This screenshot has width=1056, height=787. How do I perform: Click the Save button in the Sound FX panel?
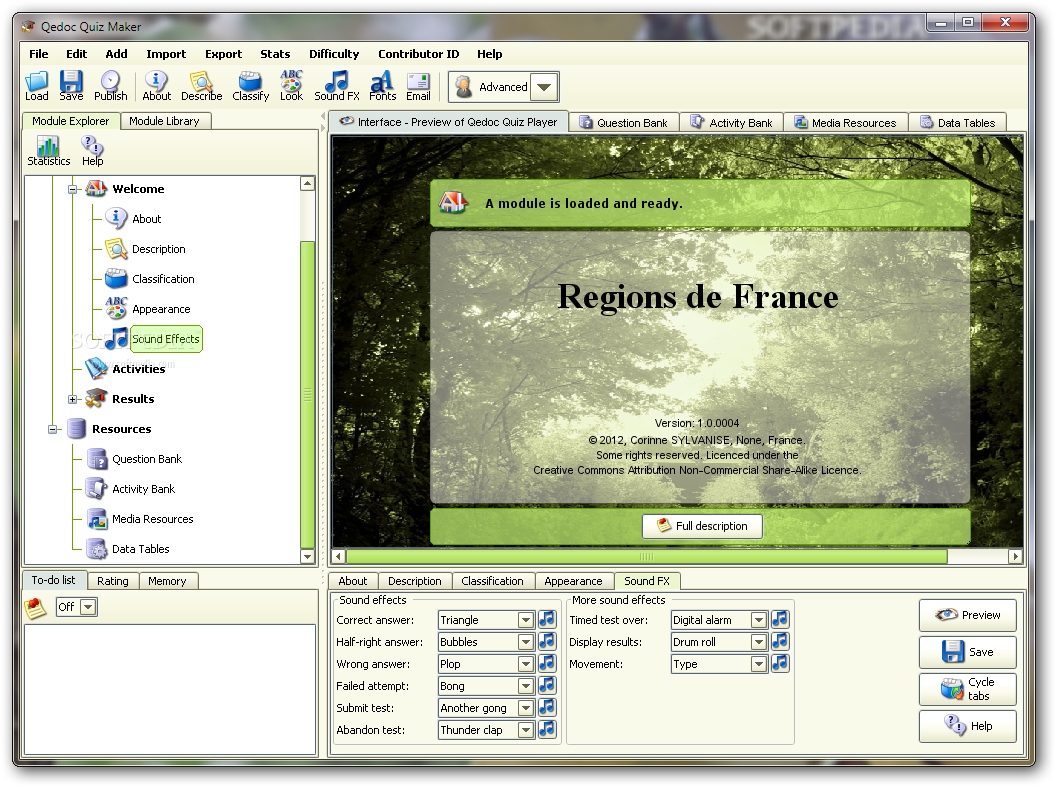[968, 652]
